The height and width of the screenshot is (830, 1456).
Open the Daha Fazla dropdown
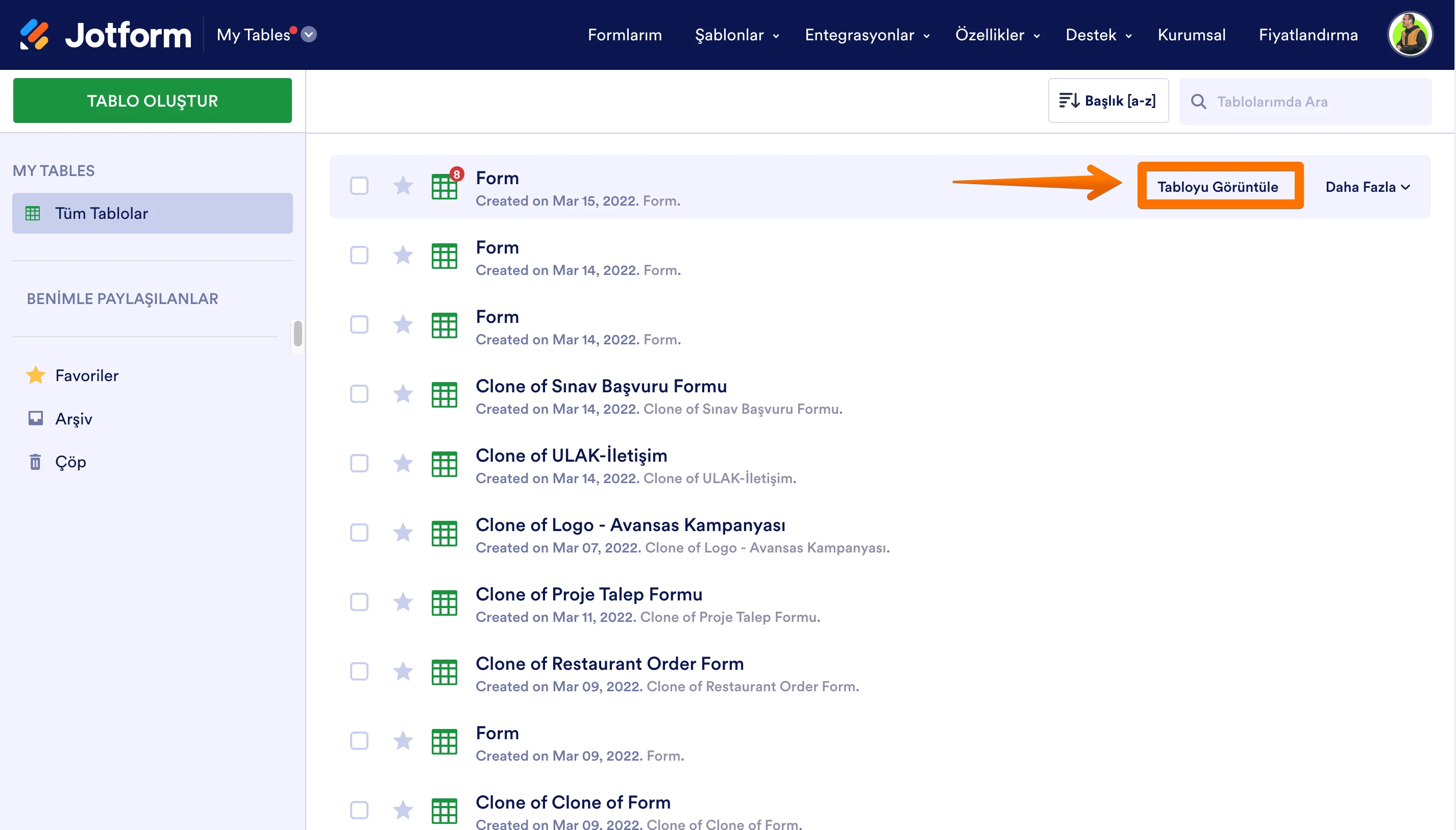[x=1367, y=187]
